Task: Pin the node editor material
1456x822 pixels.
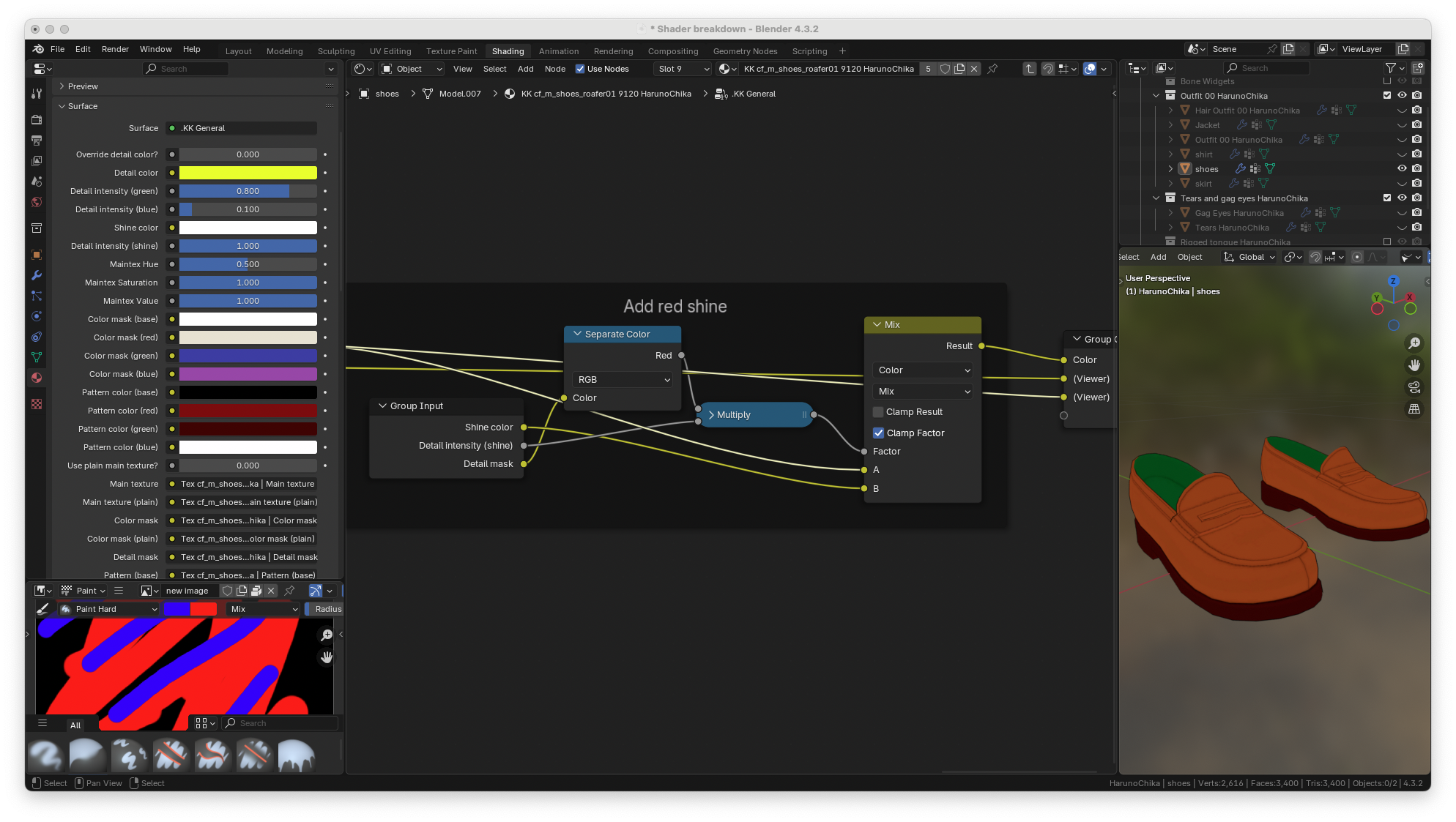Action: click(x=992, y=69)
